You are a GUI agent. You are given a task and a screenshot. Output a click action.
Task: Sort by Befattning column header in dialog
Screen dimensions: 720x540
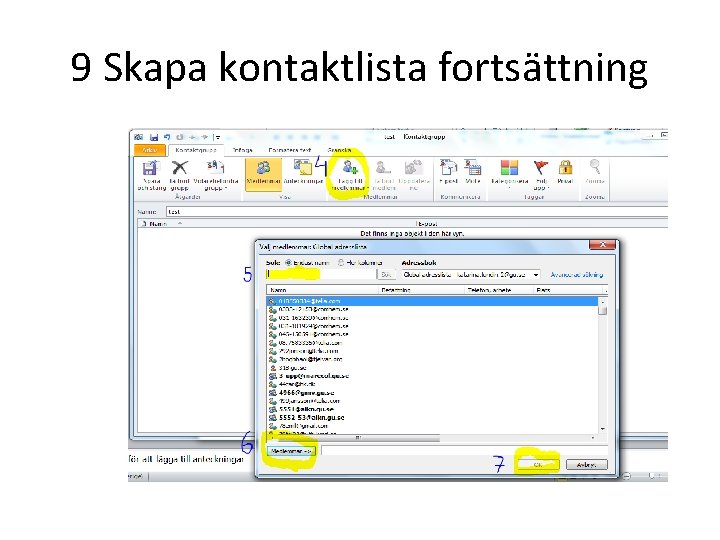click(x=422, y=290)
